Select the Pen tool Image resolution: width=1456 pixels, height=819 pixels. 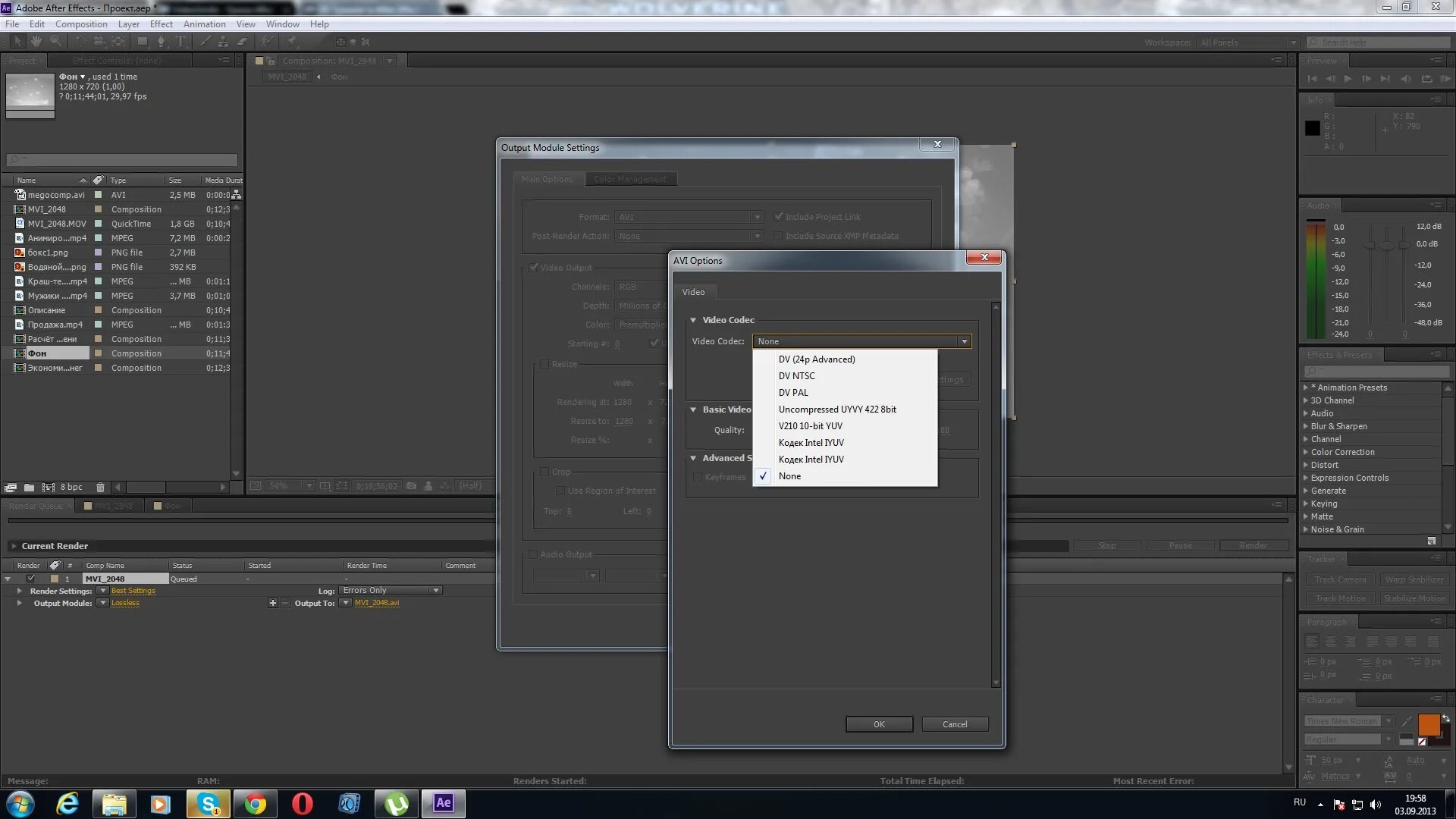click(161, 41)
